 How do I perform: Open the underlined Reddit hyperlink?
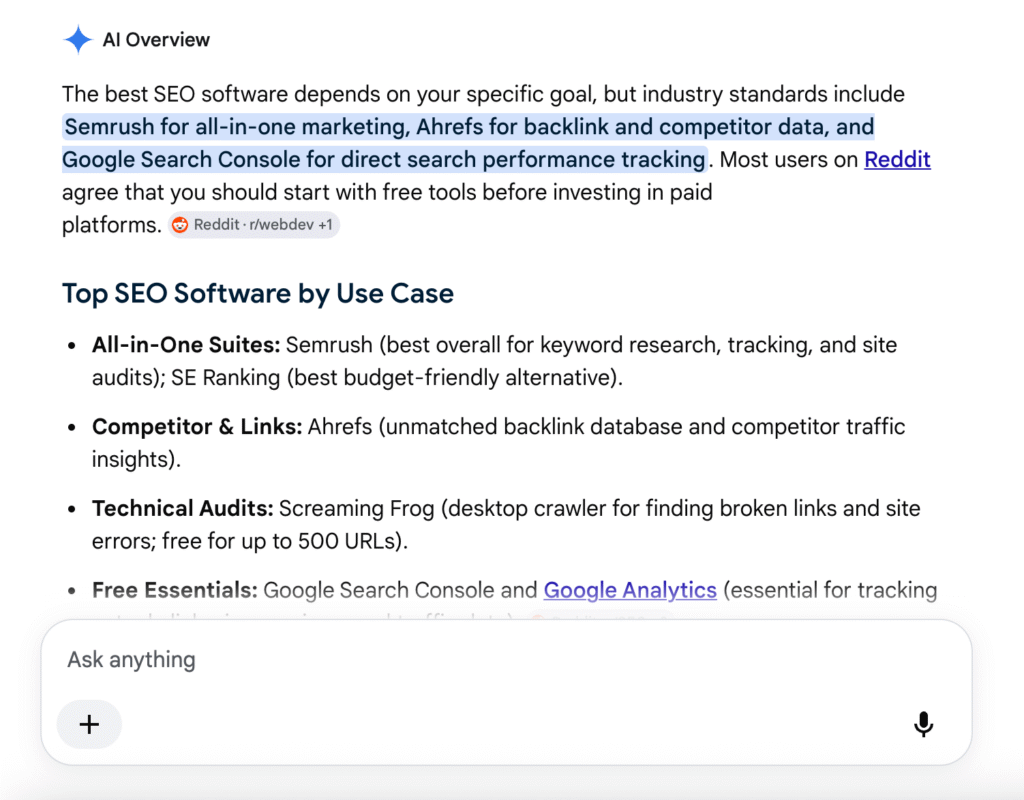coord(897,159)
